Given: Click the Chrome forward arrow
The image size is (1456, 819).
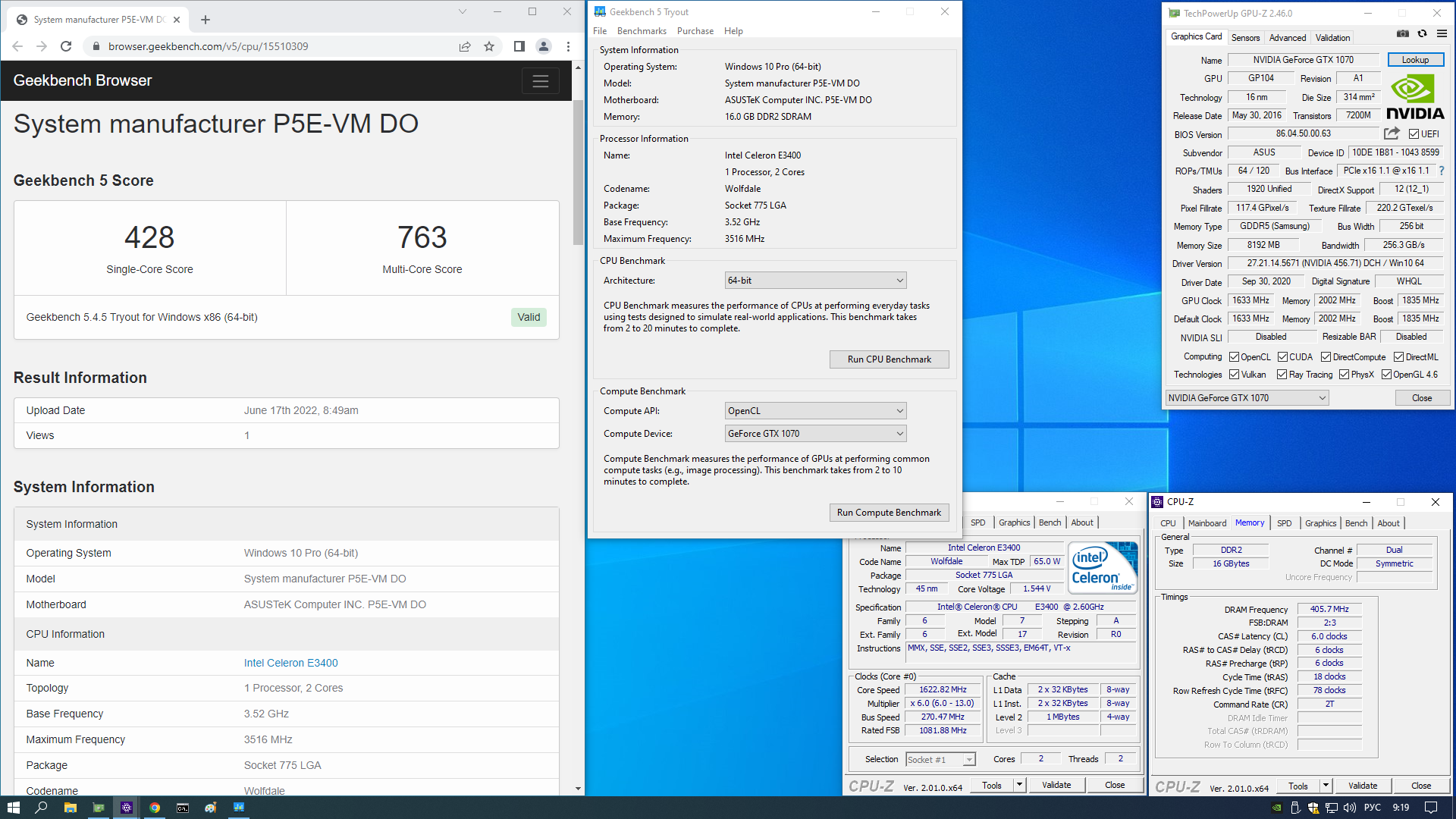Looking at the screenshot, I should tap(42, 46).
